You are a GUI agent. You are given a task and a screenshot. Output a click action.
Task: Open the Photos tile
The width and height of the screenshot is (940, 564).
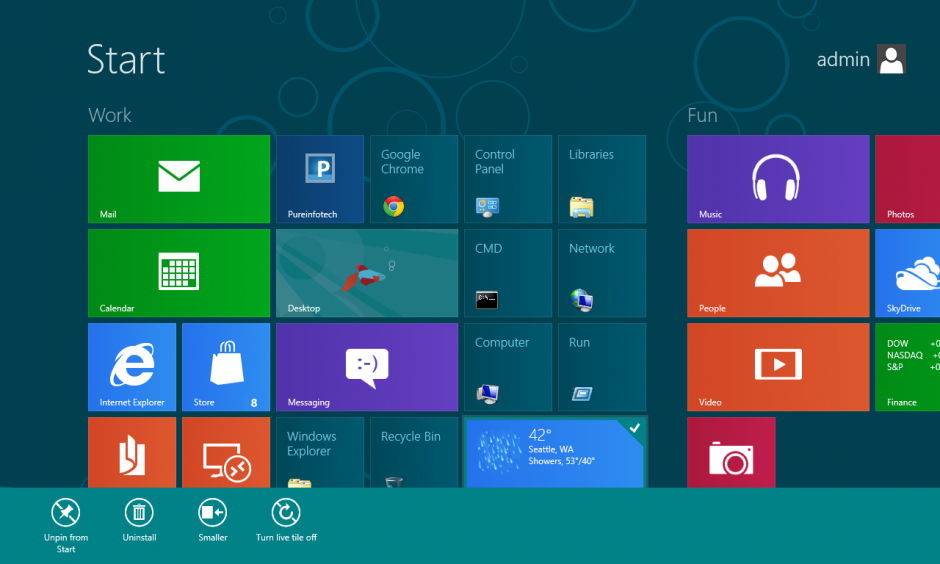tap(908, 179)
